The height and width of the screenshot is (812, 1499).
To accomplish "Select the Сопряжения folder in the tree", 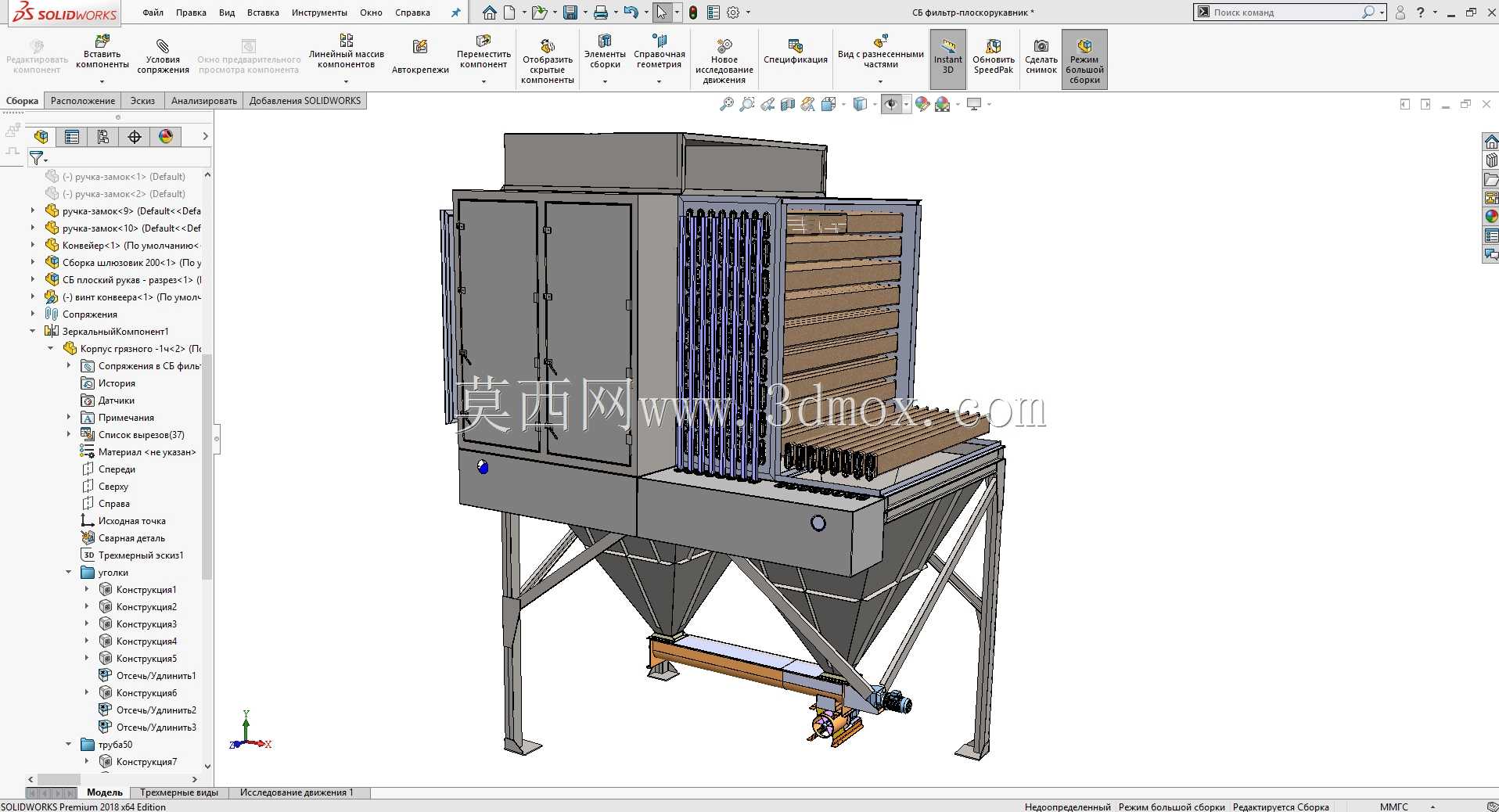I will coord(90,314).
